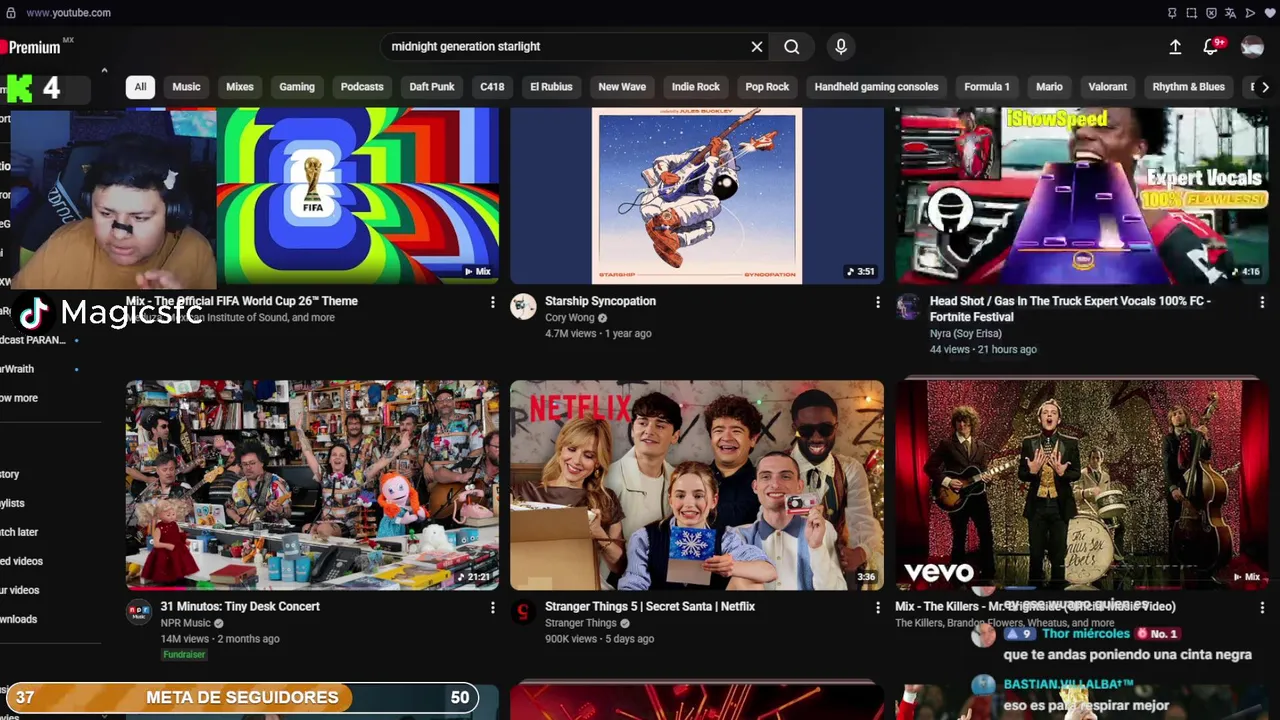Click the Fundraiser badge
This screenshot has height=720, width=1280.
click(184, 655)
